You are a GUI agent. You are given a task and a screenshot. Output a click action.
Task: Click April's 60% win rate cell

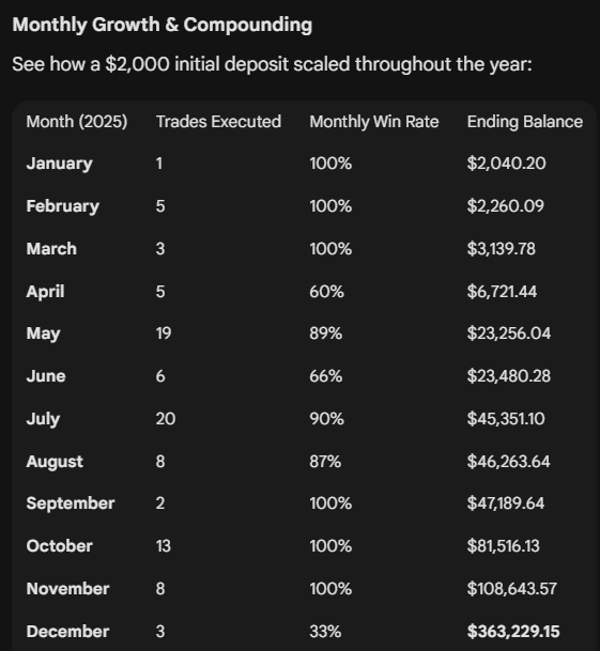[326, 291]
